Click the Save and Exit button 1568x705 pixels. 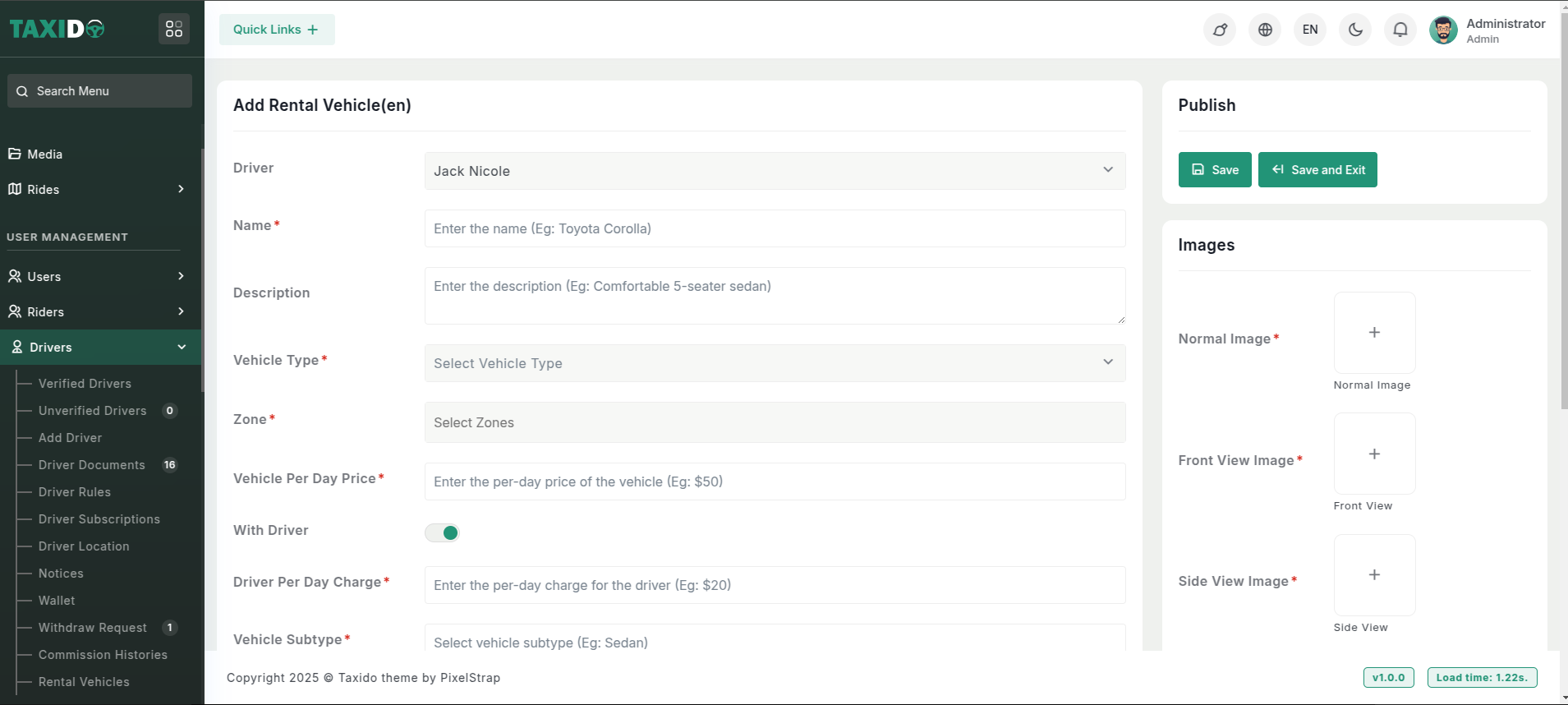(1317, 170)
